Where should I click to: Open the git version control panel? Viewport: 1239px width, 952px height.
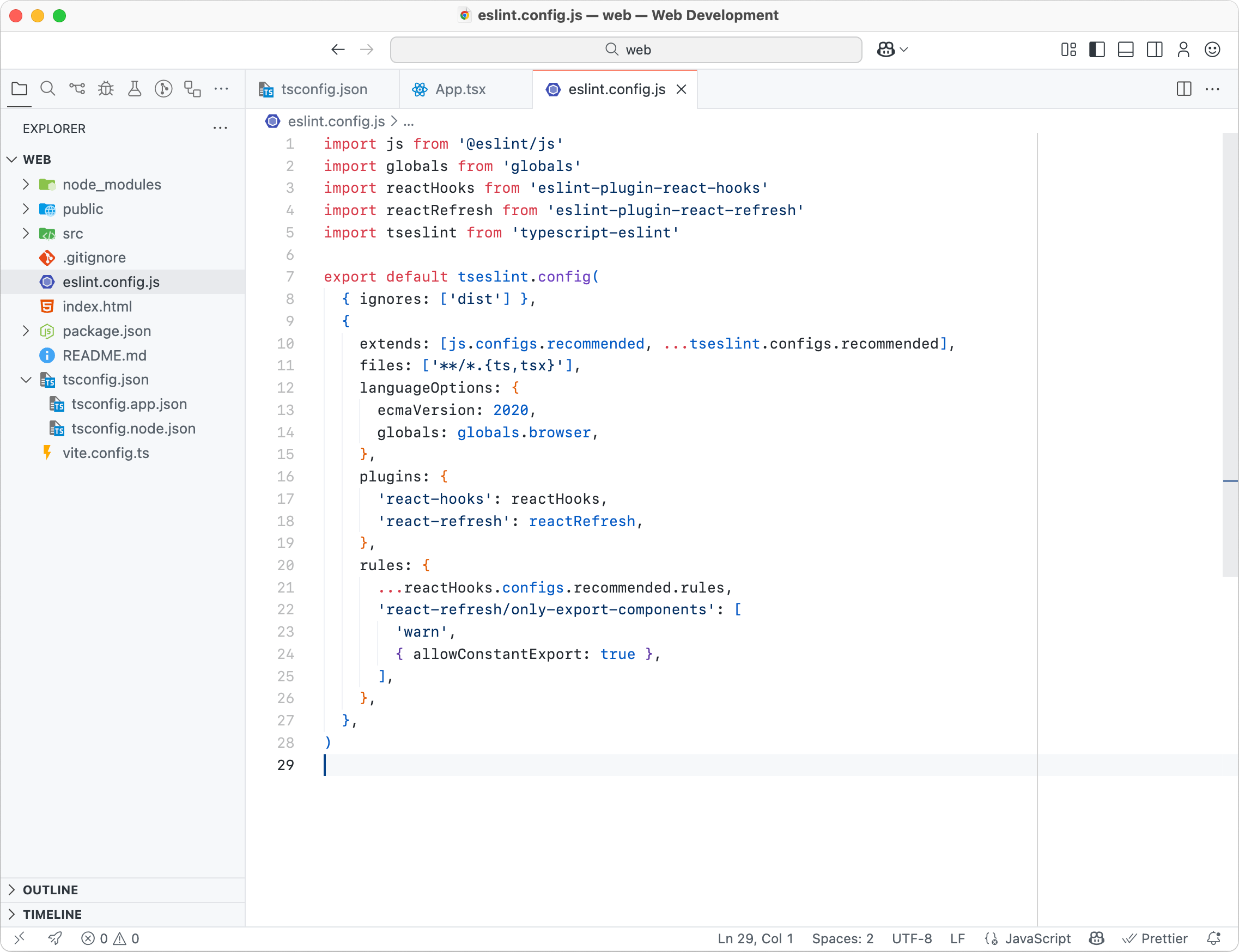pyautogui.click(x=76, y=88)
